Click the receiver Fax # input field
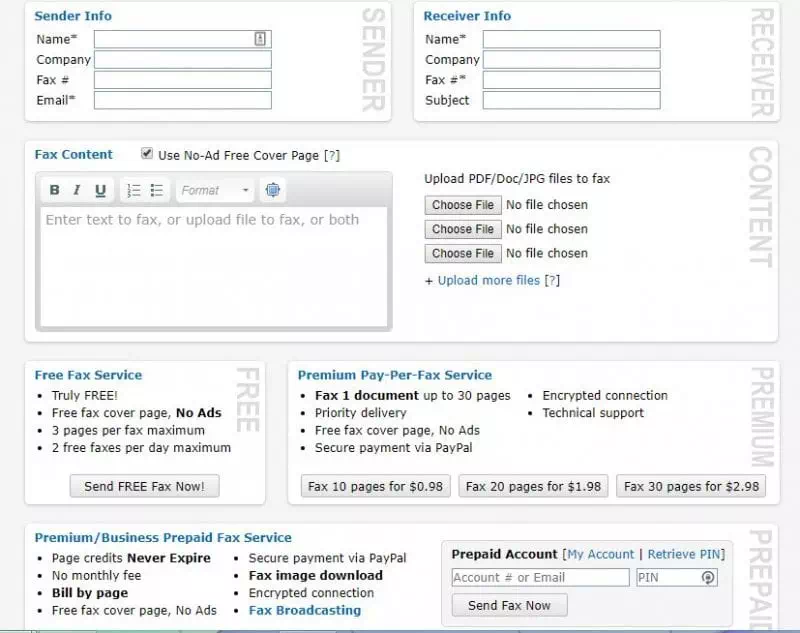 pyautogui.click(x=571, y=80)
